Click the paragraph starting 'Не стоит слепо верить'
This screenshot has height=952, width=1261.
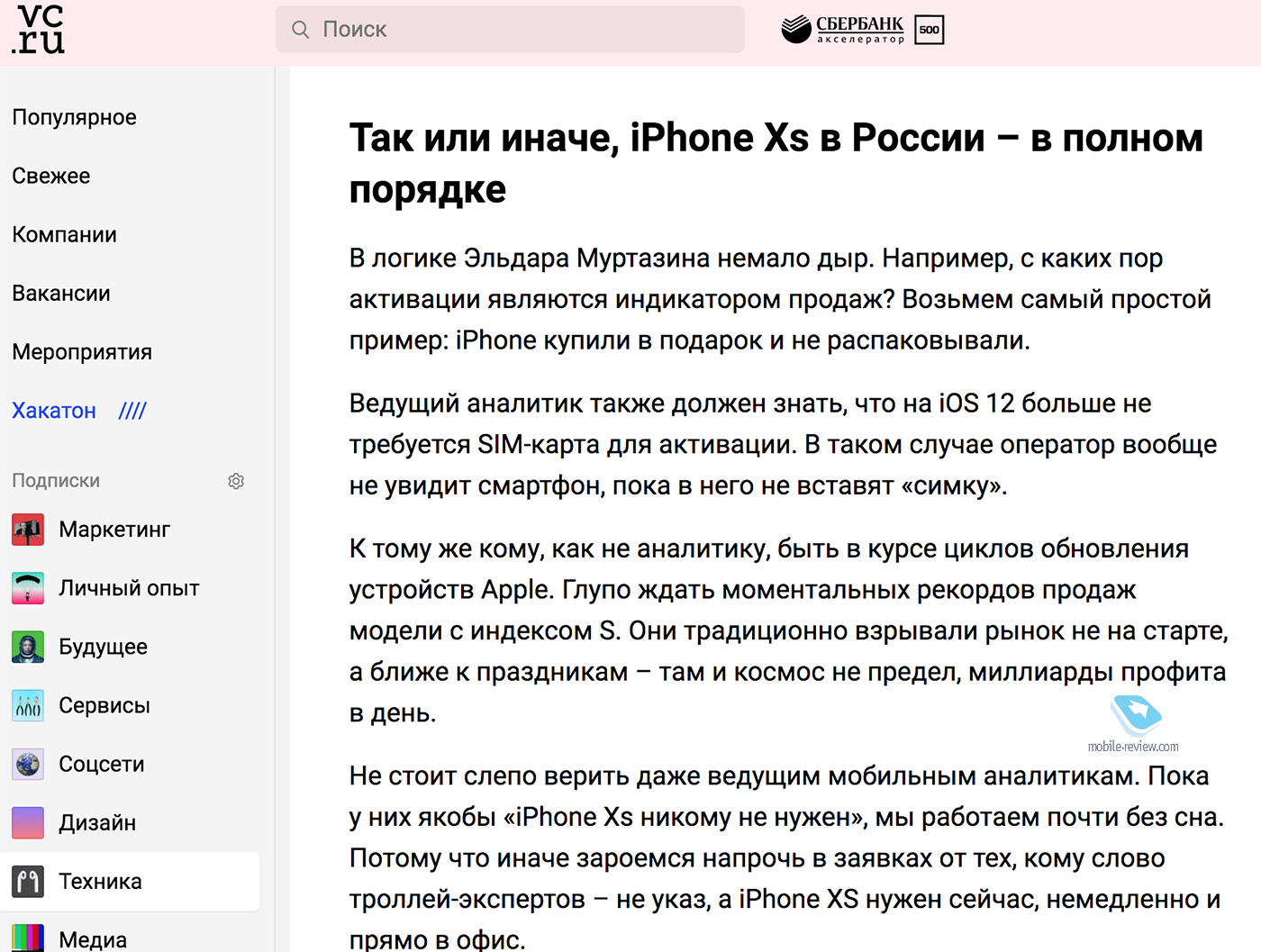tap(786, 857)
